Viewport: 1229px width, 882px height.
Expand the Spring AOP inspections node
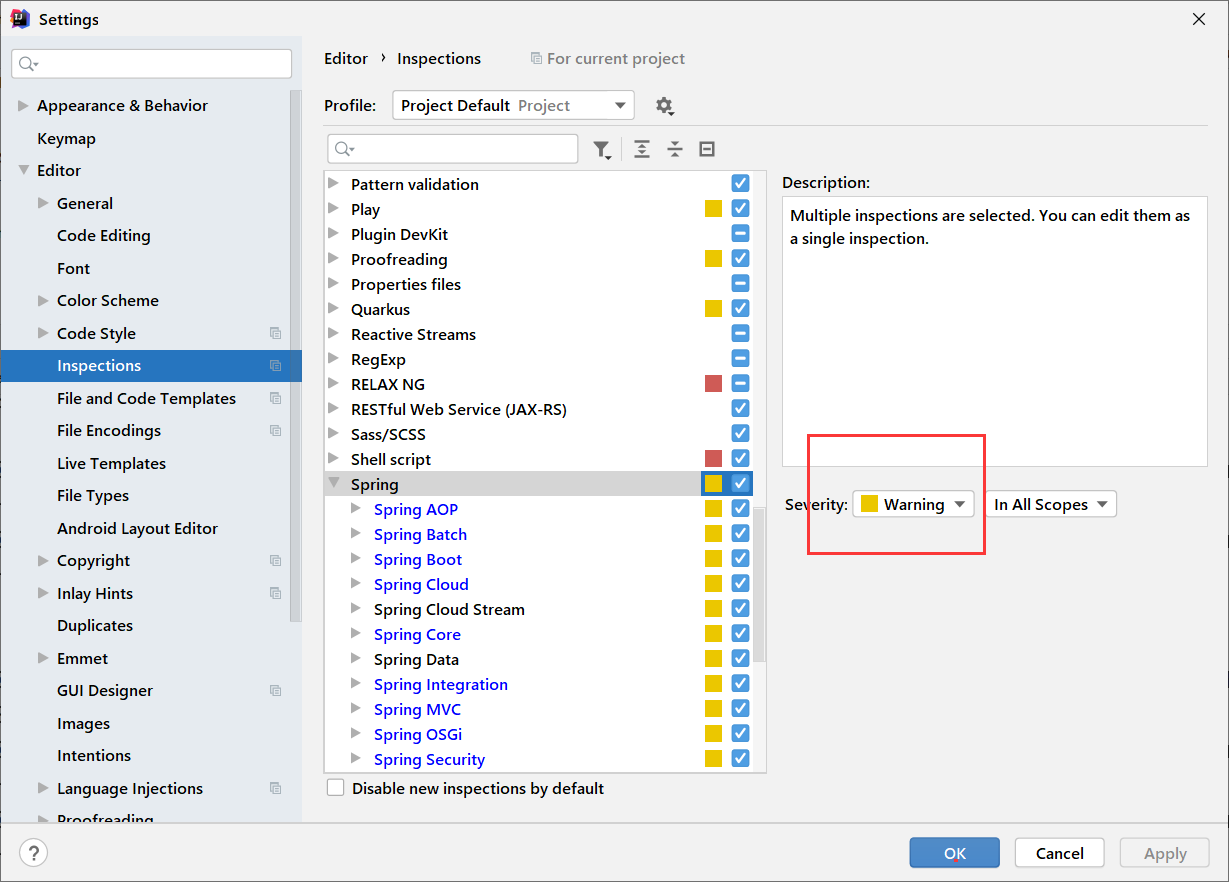click(x=356, y=509)
